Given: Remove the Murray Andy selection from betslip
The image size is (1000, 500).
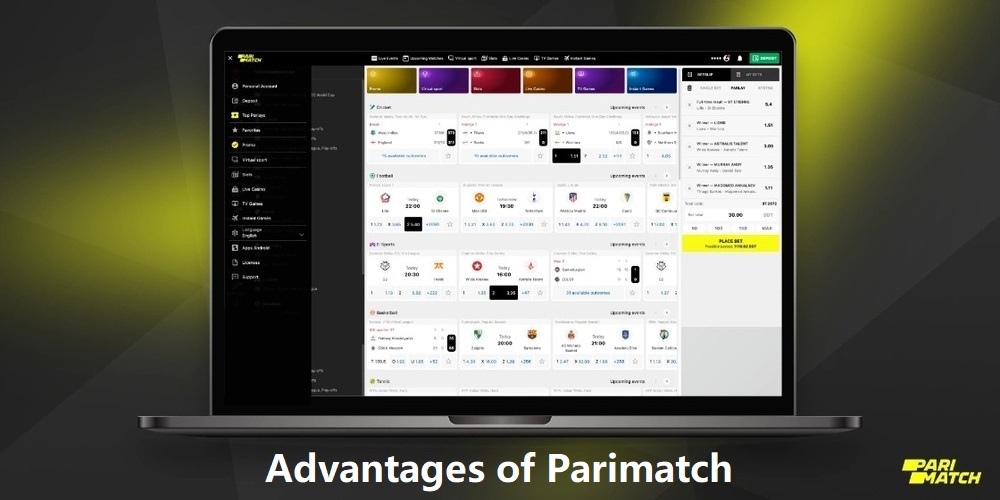Looking at the screenshot, I should [689, 167].
